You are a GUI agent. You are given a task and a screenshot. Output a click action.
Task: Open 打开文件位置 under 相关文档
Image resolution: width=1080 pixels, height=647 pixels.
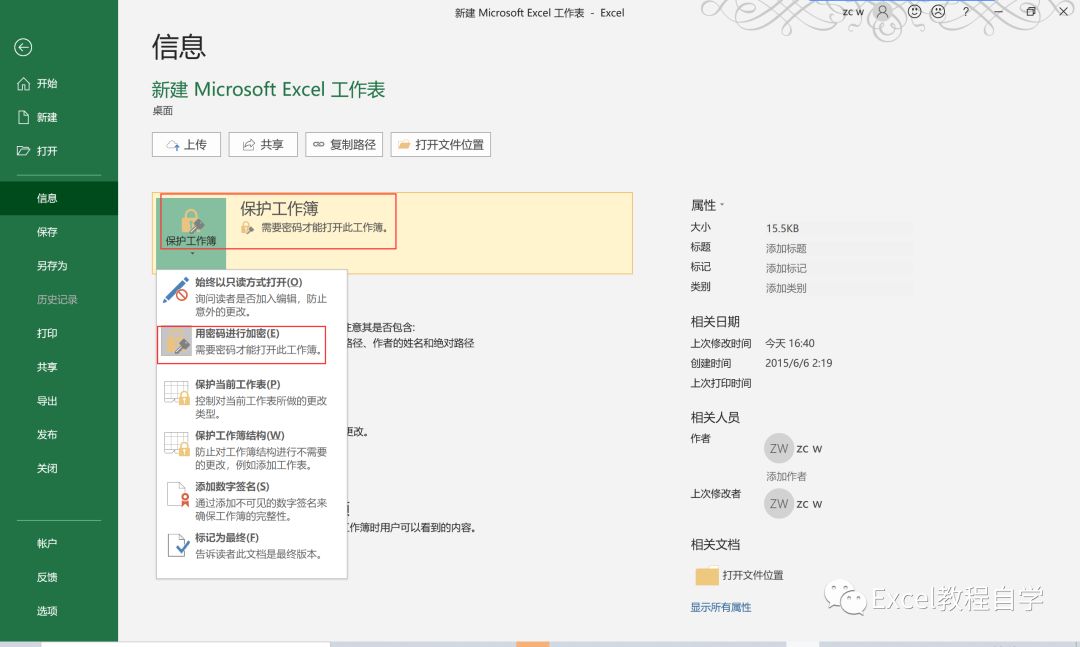click(x=753, y=575)
